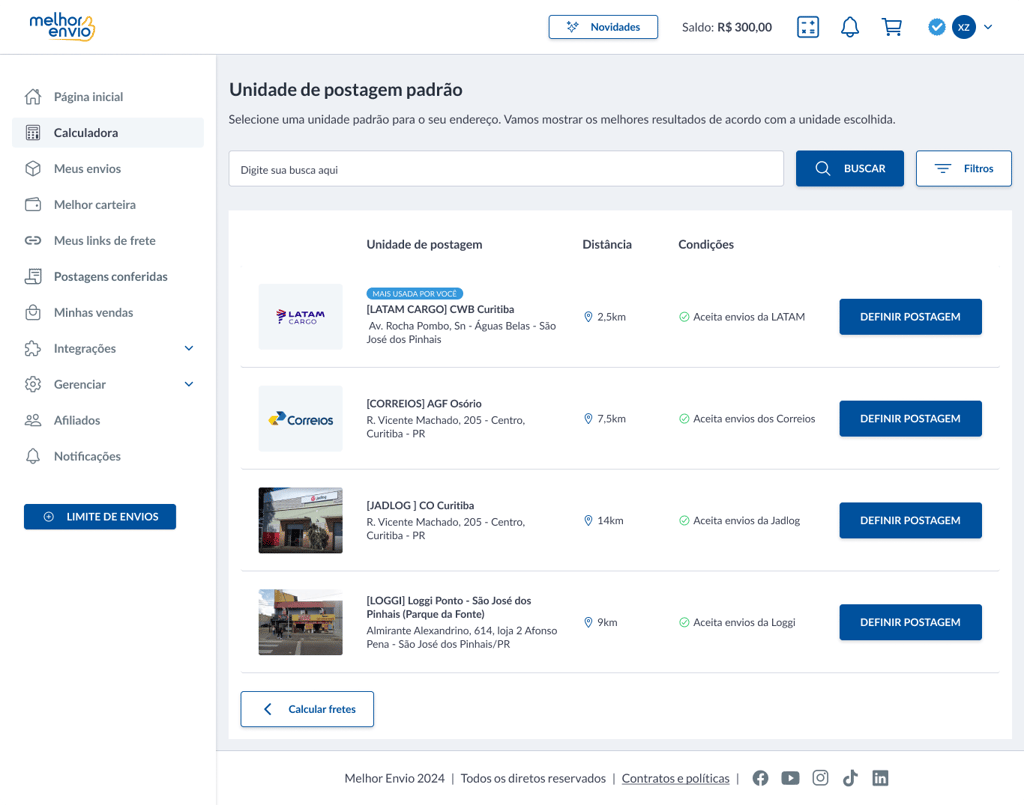
Task: Open the LinkedIn footer icon
Action: [880, 778]
